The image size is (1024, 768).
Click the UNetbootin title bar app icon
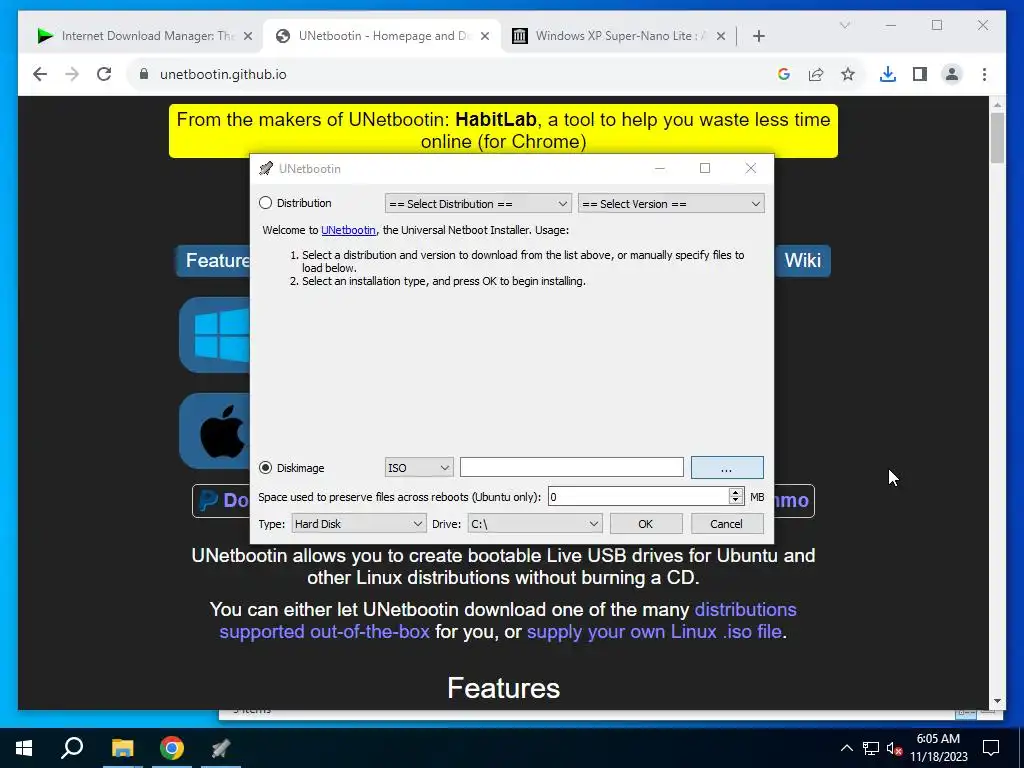click(266, 168)
